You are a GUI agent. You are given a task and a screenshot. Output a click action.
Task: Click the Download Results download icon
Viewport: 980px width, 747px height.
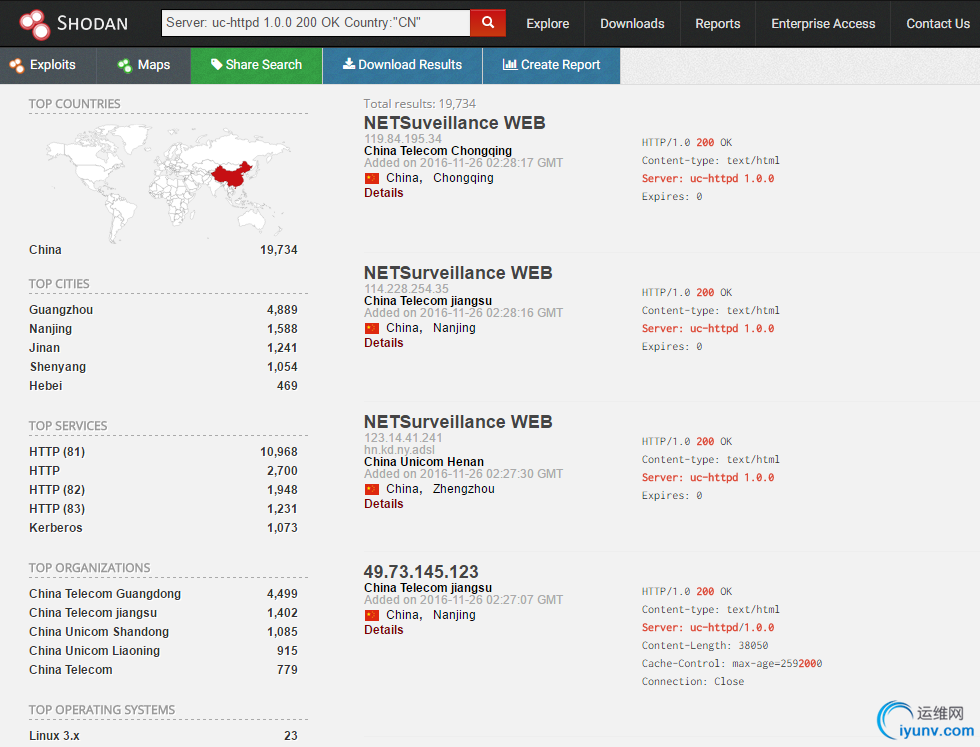pyautogui.click(x=349, y=64)
